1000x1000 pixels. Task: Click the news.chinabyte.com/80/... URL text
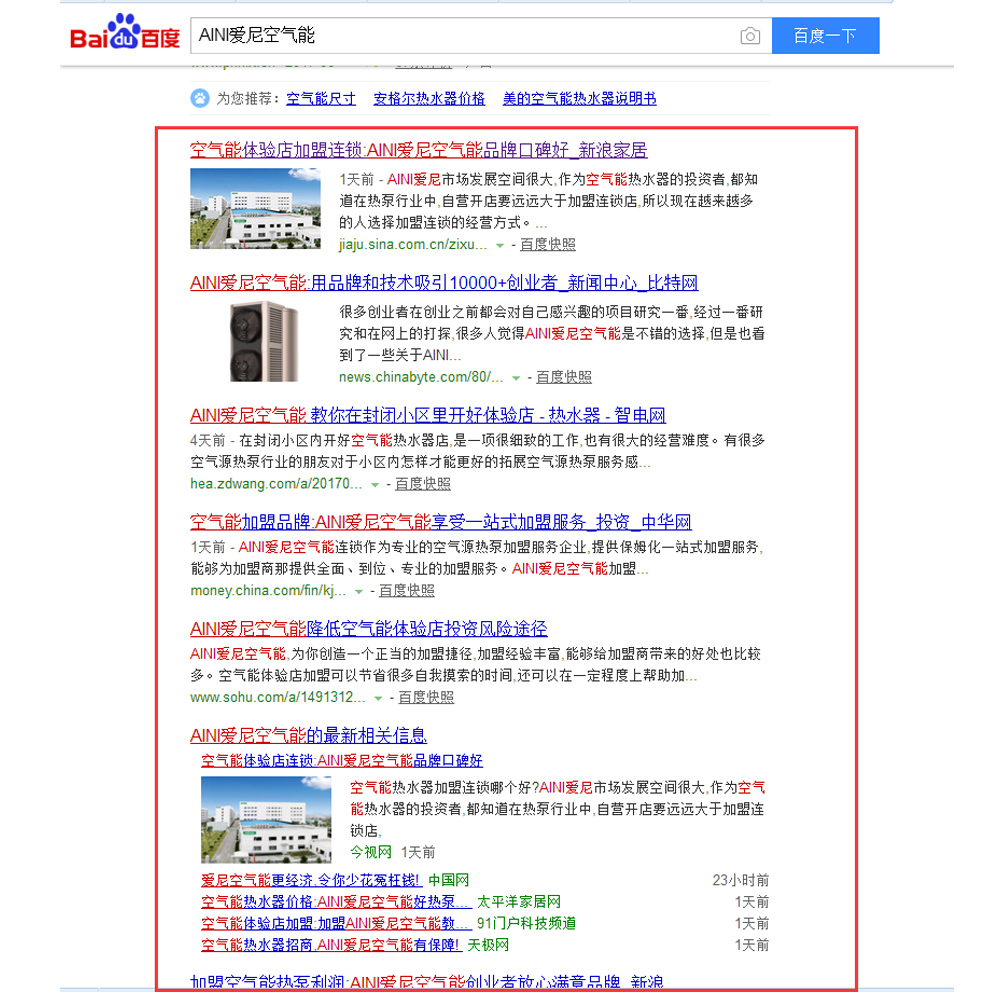coord(421,378)
